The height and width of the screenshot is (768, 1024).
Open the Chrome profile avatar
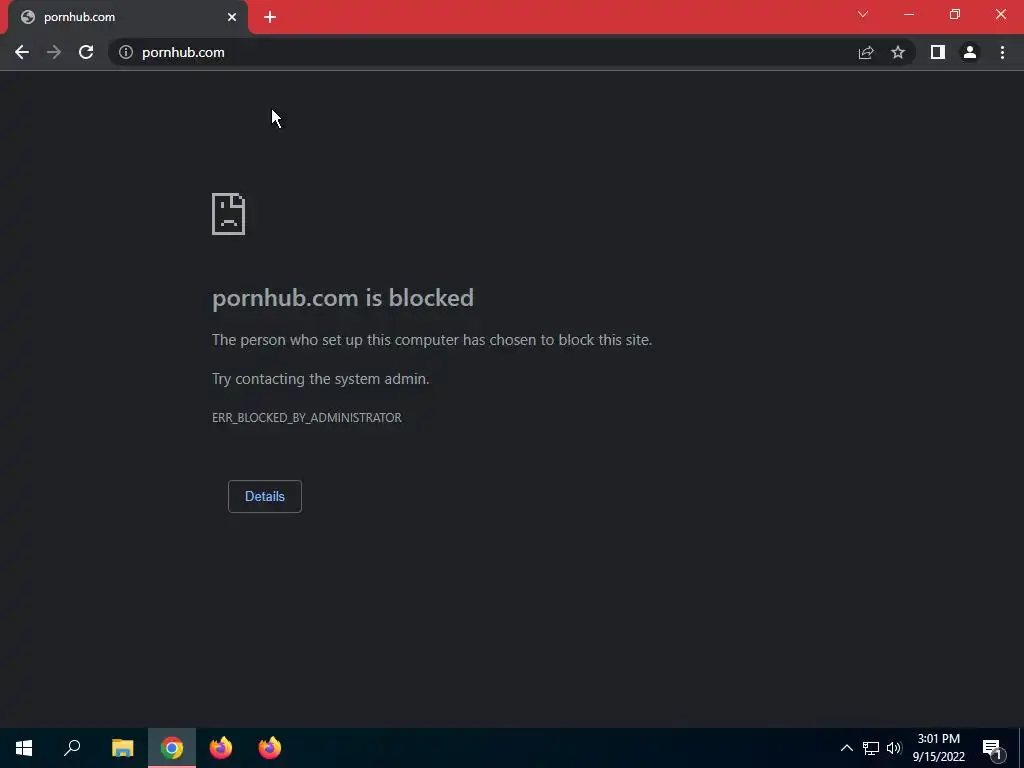point(970,52)
